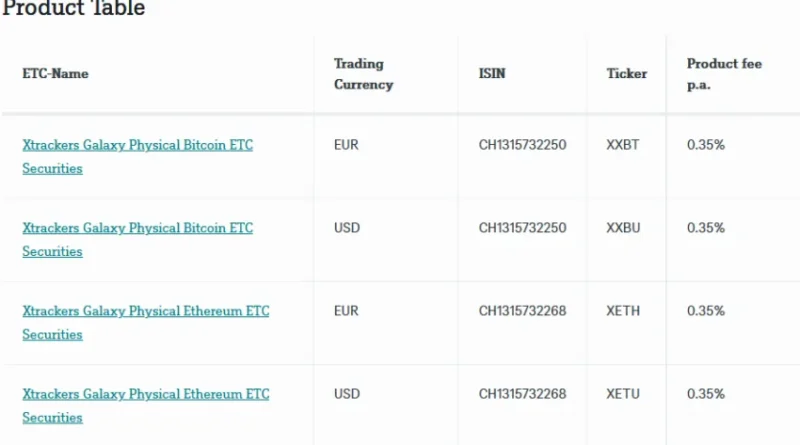This screenshot has width=800, height=445.
Task: Open the Bitcoin ETC link in the XXBT row
Action: 137,145
